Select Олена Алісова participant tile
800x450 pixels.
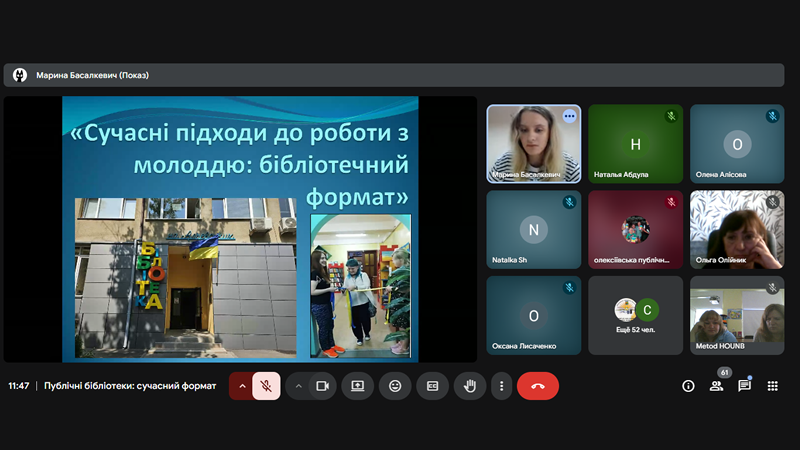click(x=737, y=144)
